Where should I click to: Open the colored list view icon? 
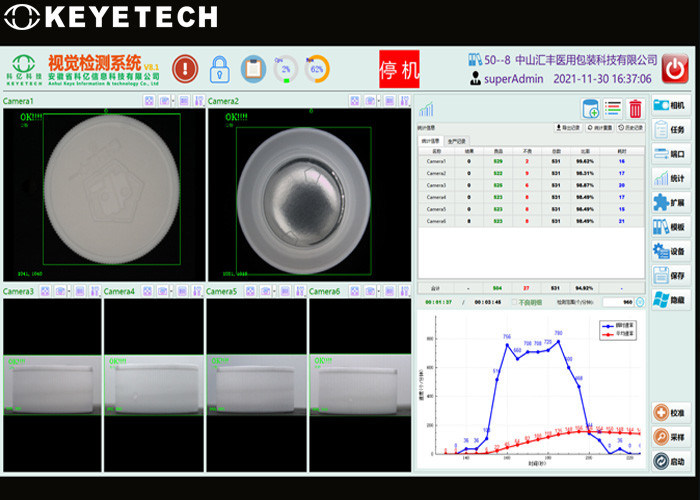[613, 108]
